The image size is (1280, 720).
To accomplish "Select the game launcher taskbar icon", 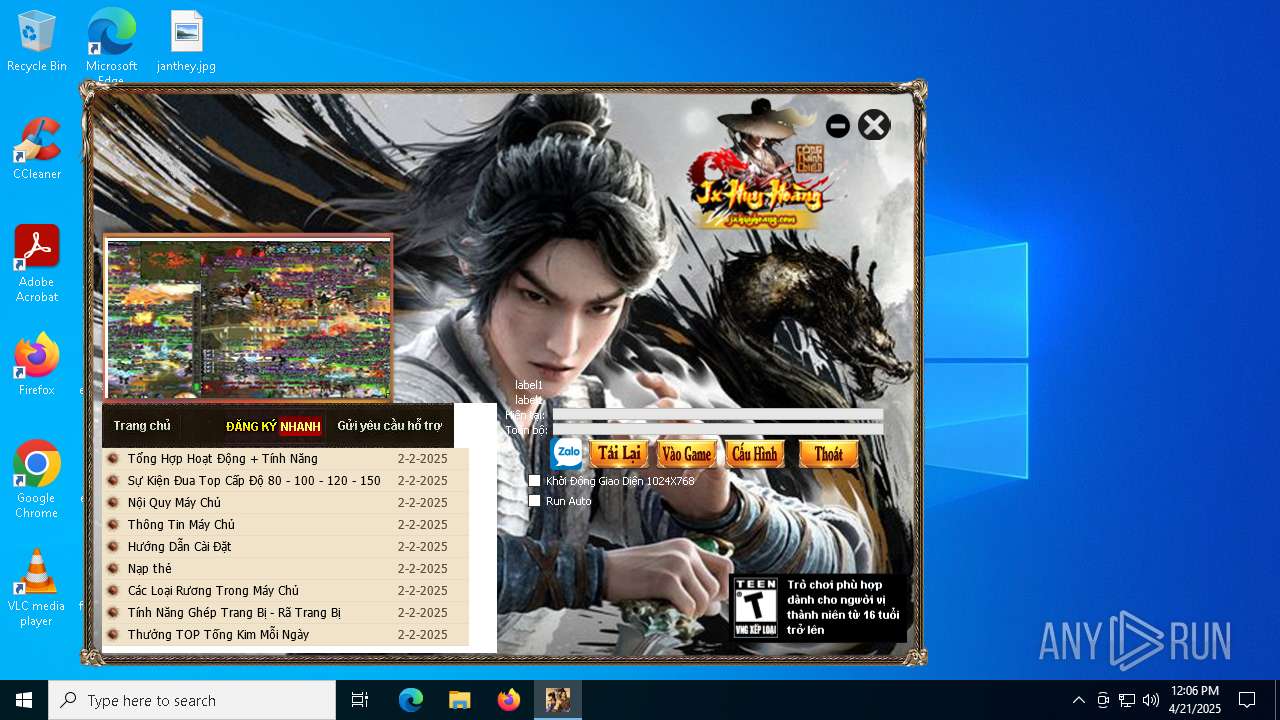I will pyautogui.click(x=558, y=700).
